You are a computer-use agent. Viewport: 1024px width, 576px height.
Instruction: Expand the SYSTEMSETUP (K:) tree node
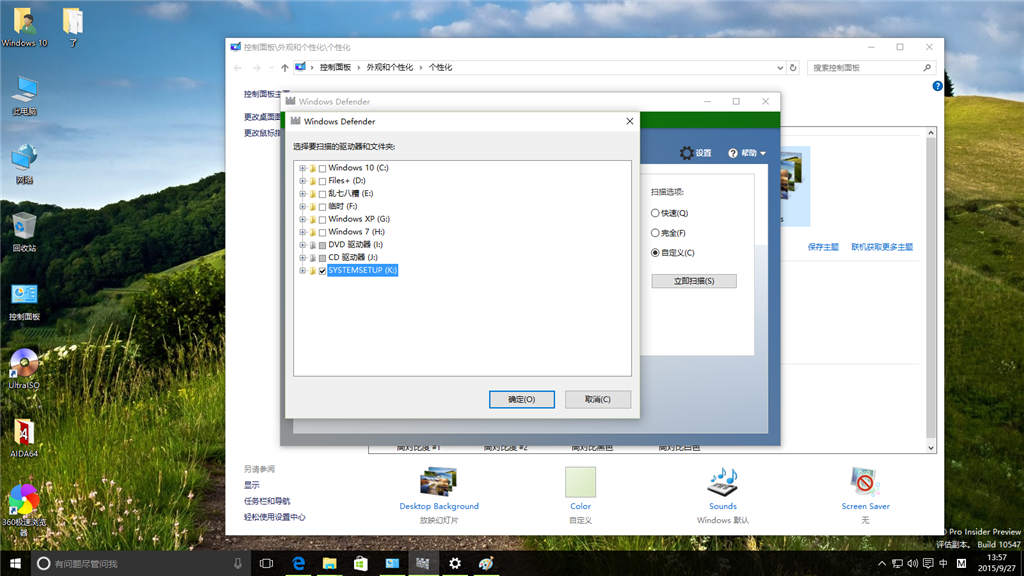302,270
